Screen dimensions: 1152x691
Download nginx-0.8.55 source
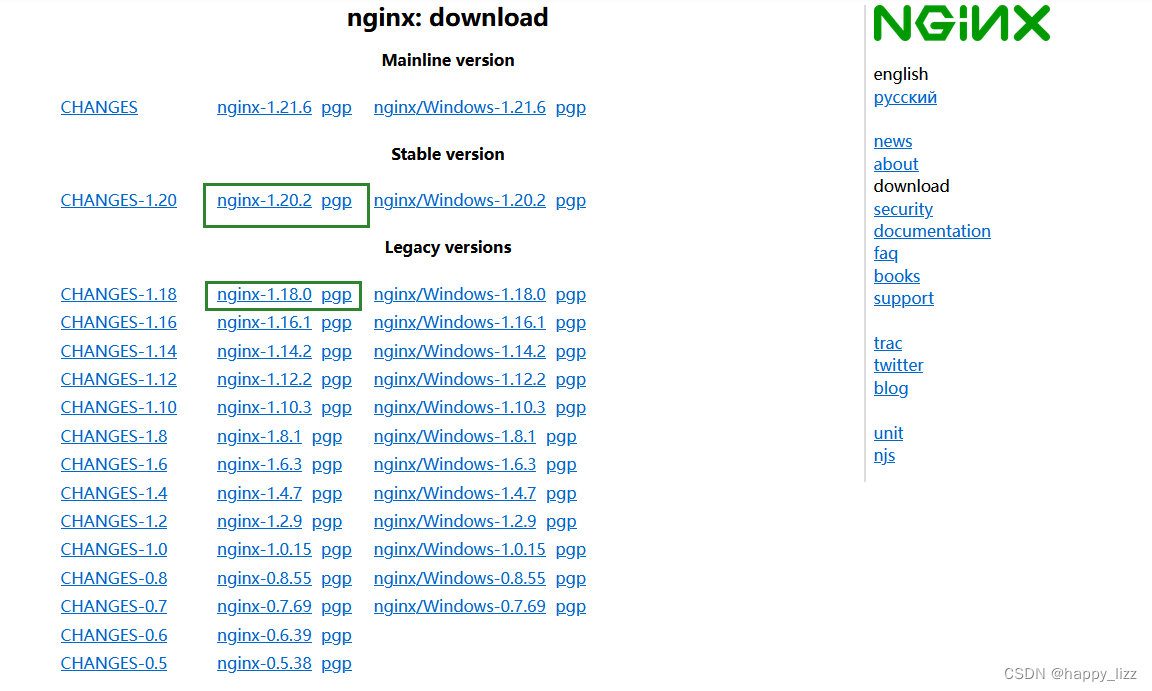(x=264, y=578)
